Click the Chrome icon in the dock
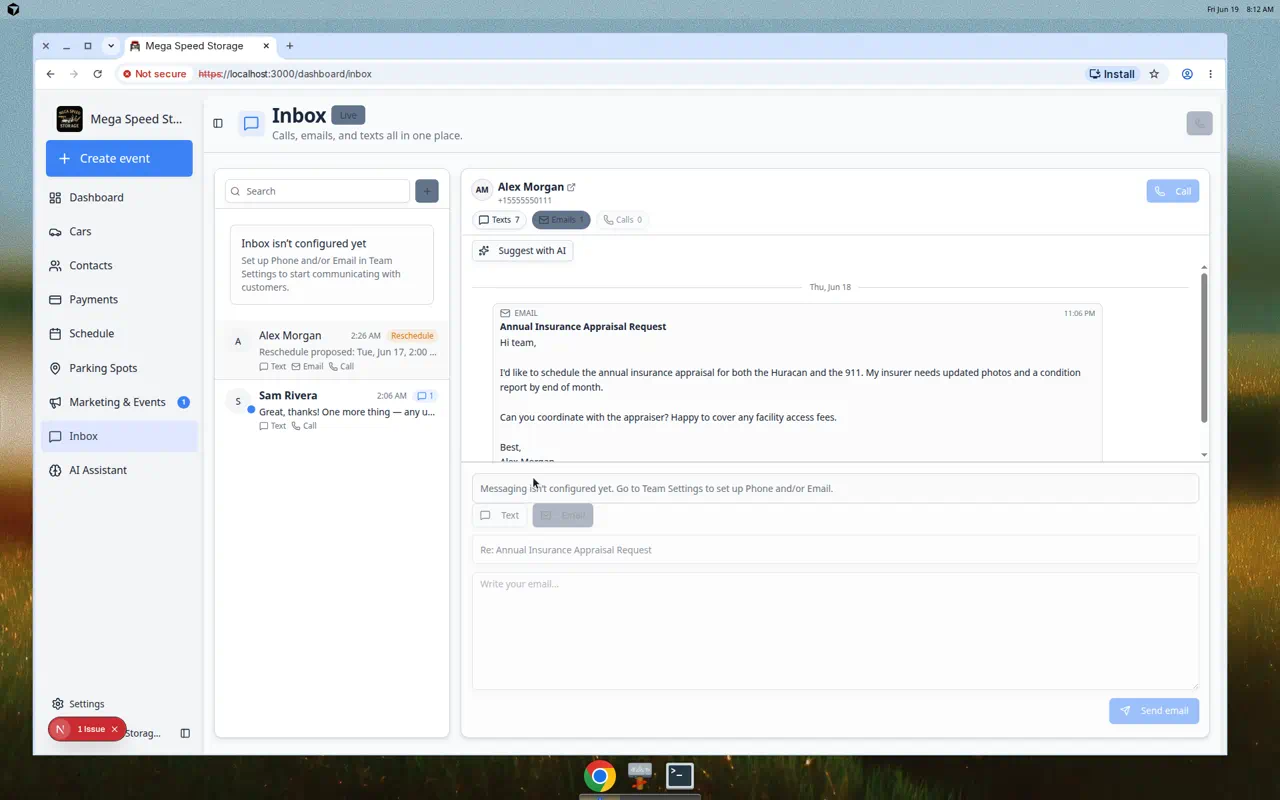 pyautogui.click(x=600, y=776)
